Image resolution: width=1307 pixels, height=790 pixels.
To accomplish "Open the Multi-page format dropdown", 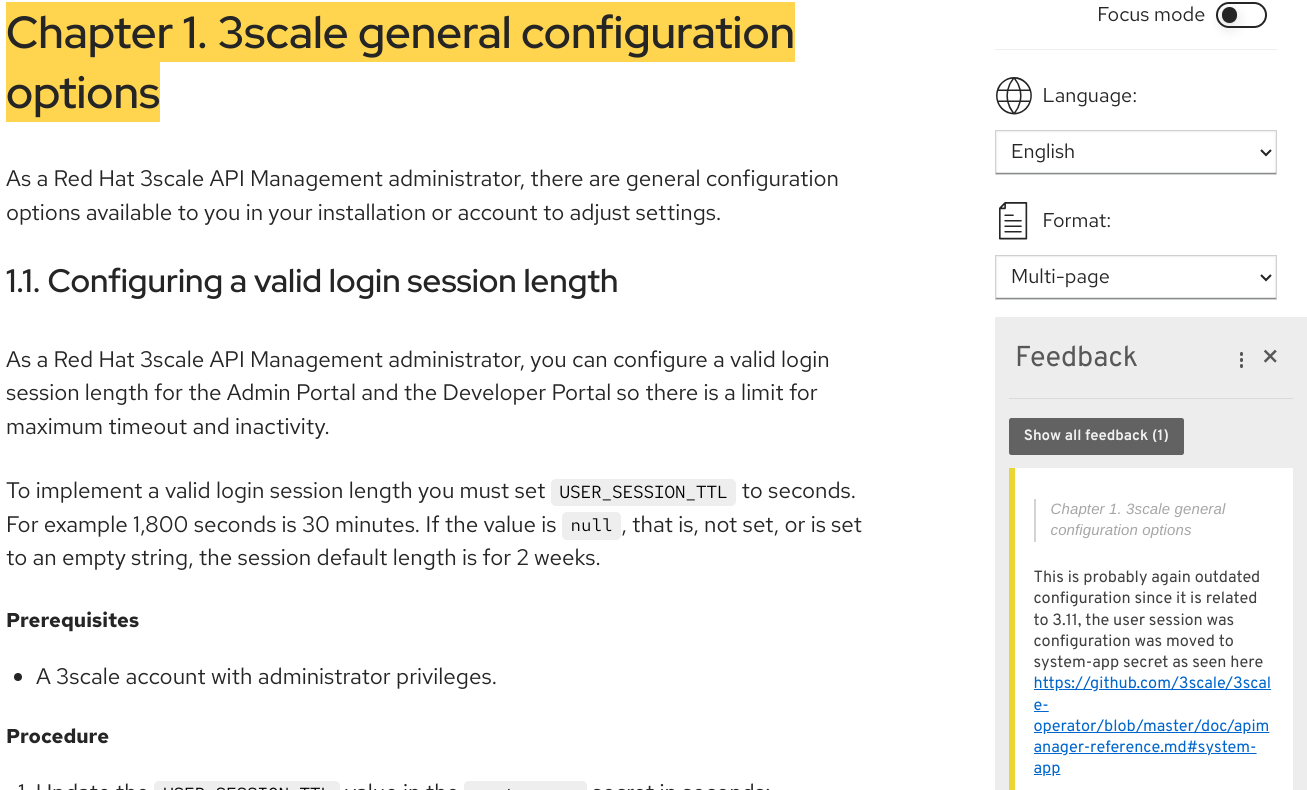I will [1135, 277].
